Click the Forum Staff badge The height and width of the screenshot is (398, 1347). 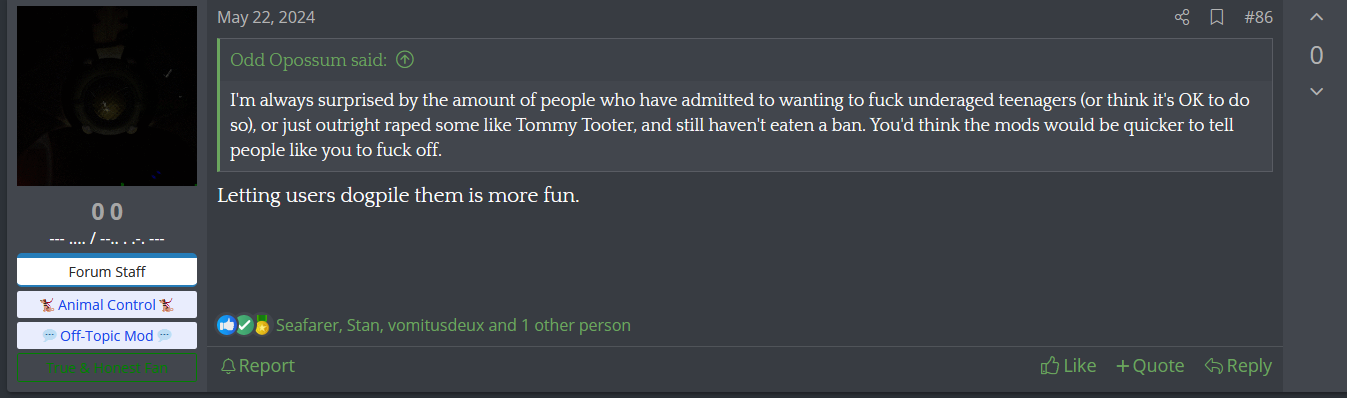tap(107, 271)
